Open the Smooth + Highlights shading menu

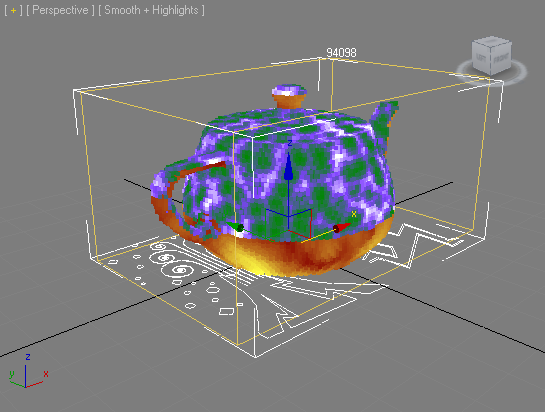(x=152, y=10)
